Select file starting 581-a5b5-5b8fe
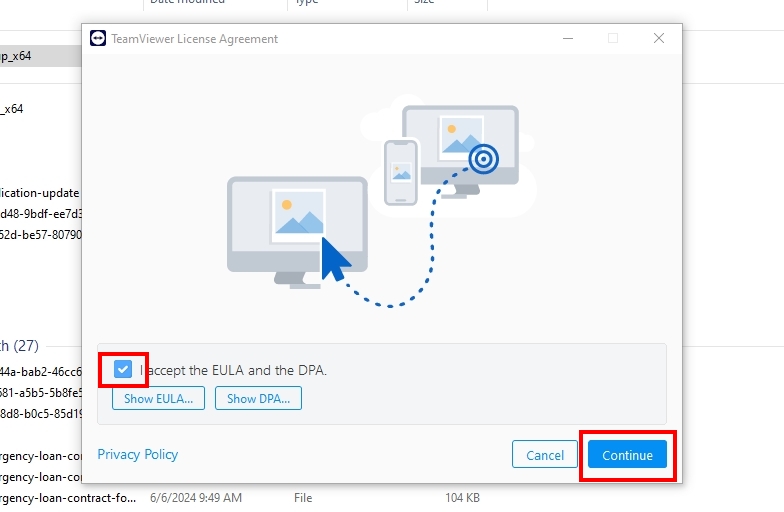The image size is (784, 512). click(x=40, y=393)
